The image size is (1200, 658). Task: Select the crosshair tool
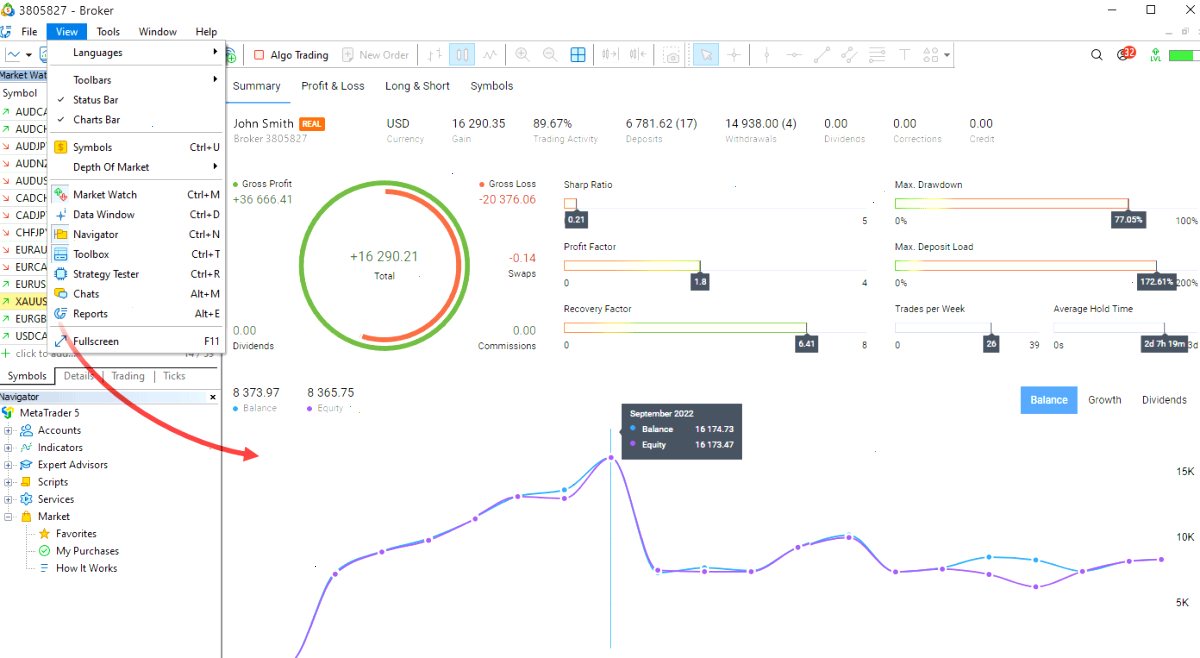734,55
